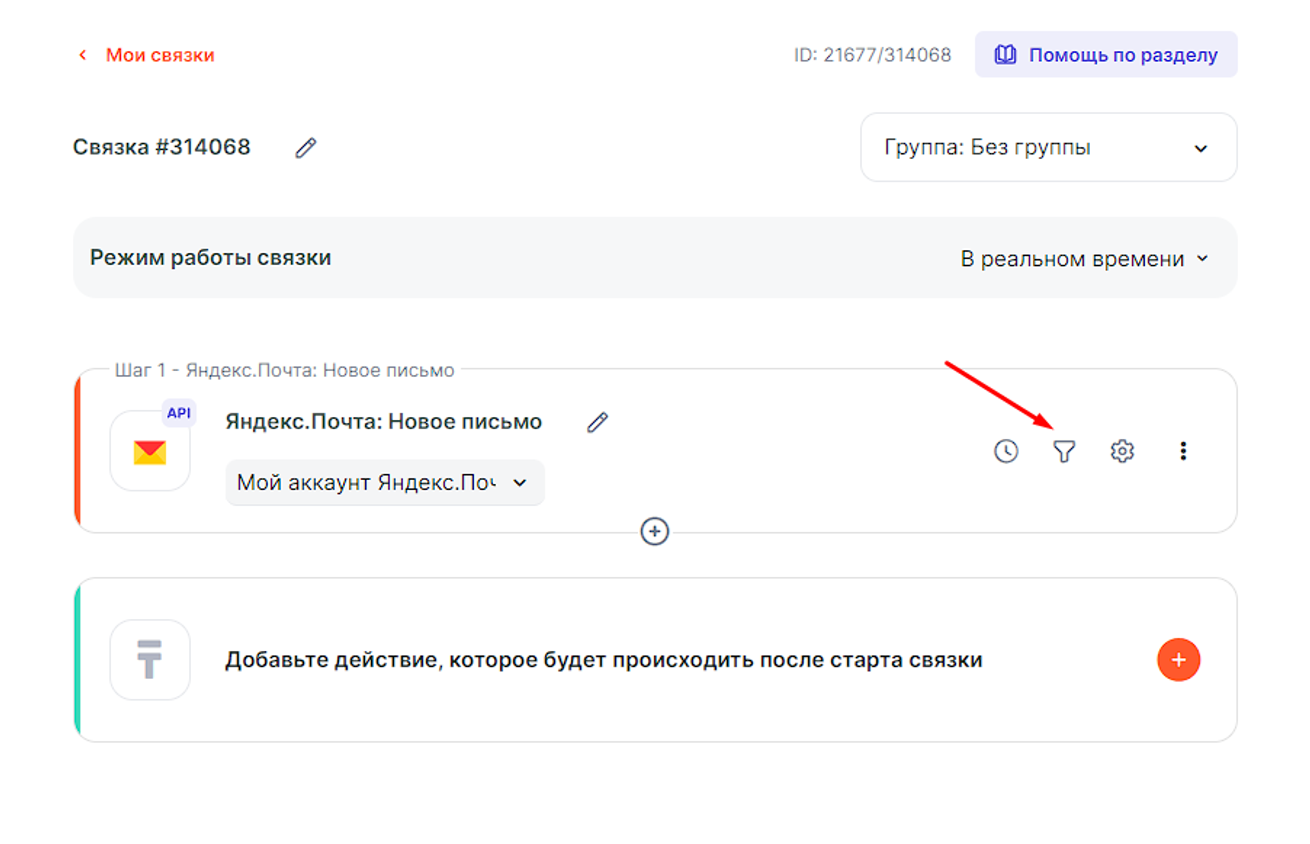This screenshot has height=844, width=1310.
Task: Click Добавьте действие prompt text
Action: coord(603,660)
